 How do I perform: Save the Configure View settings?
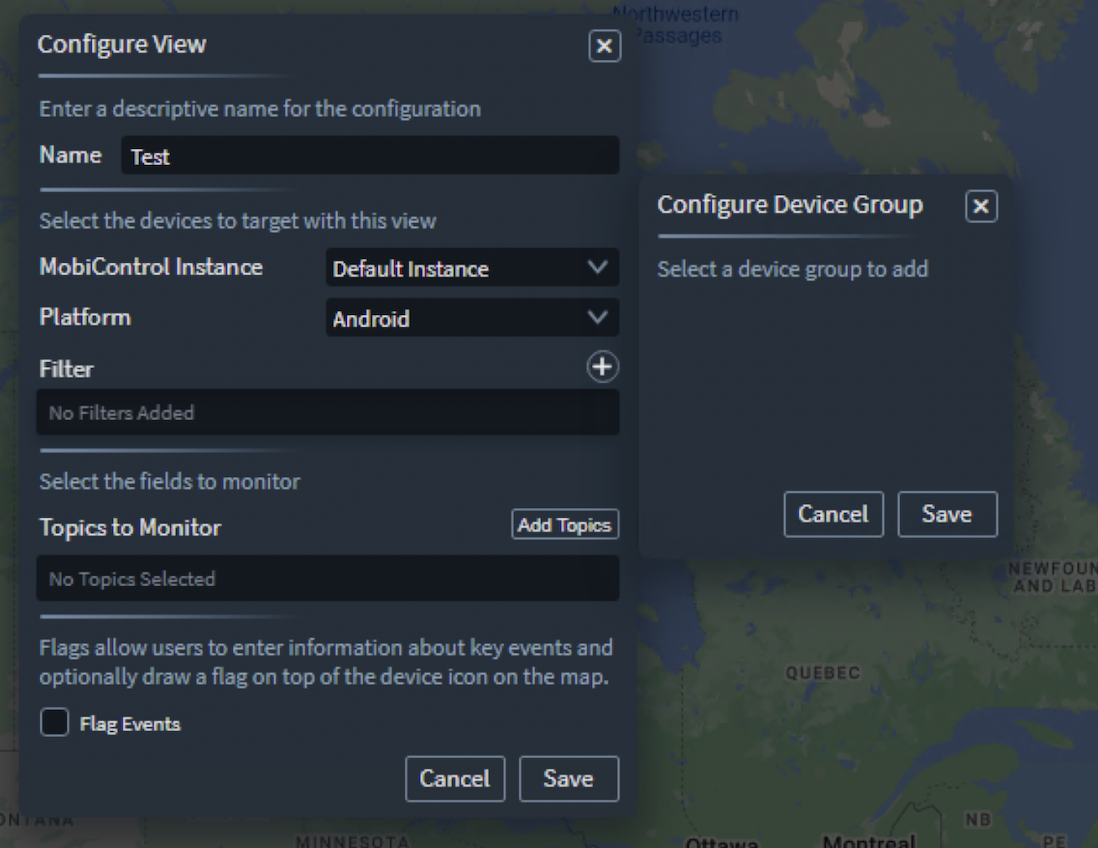568,778
